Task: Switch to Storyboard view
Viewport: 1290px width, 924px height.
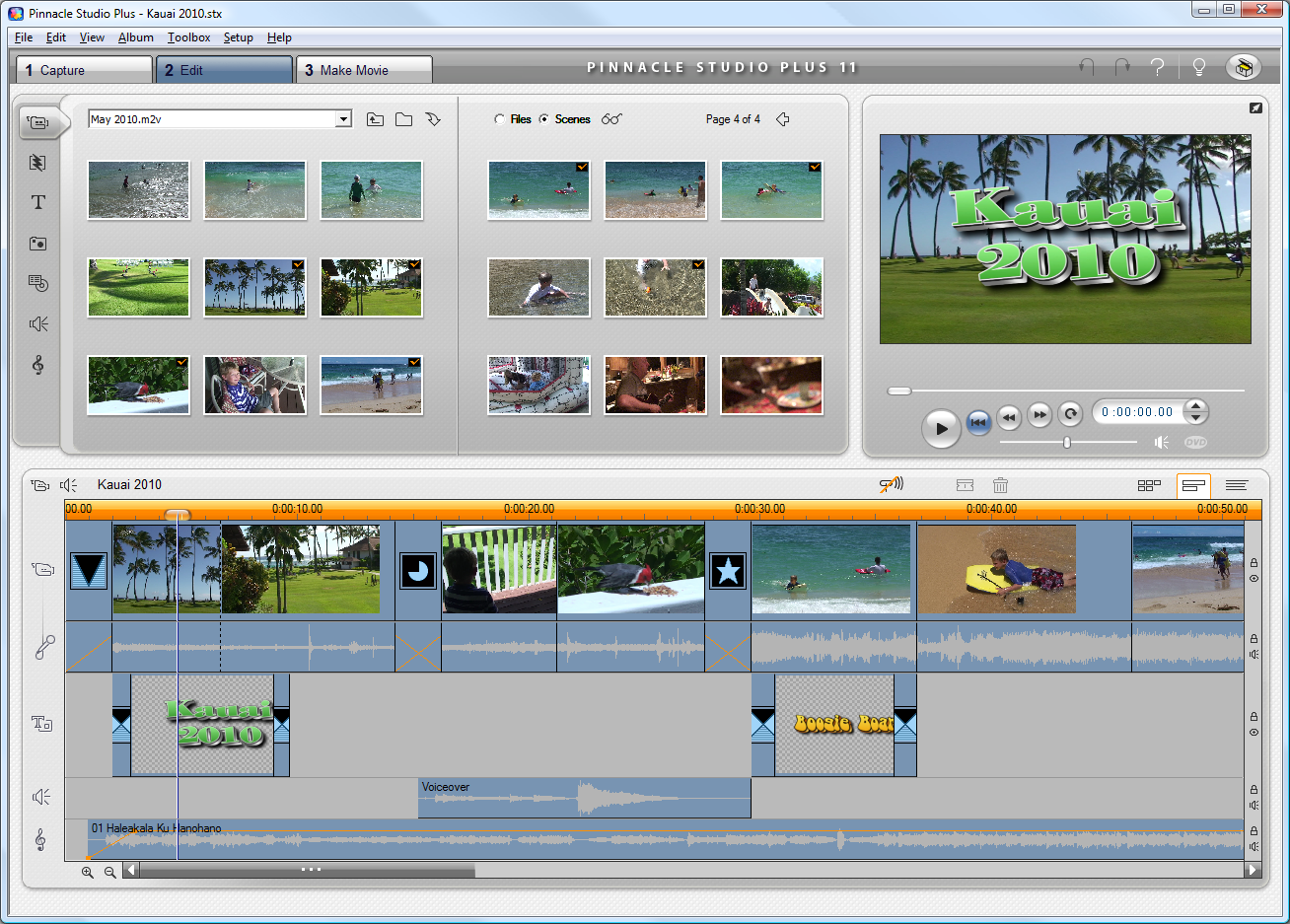Action: pos(1149,485)
